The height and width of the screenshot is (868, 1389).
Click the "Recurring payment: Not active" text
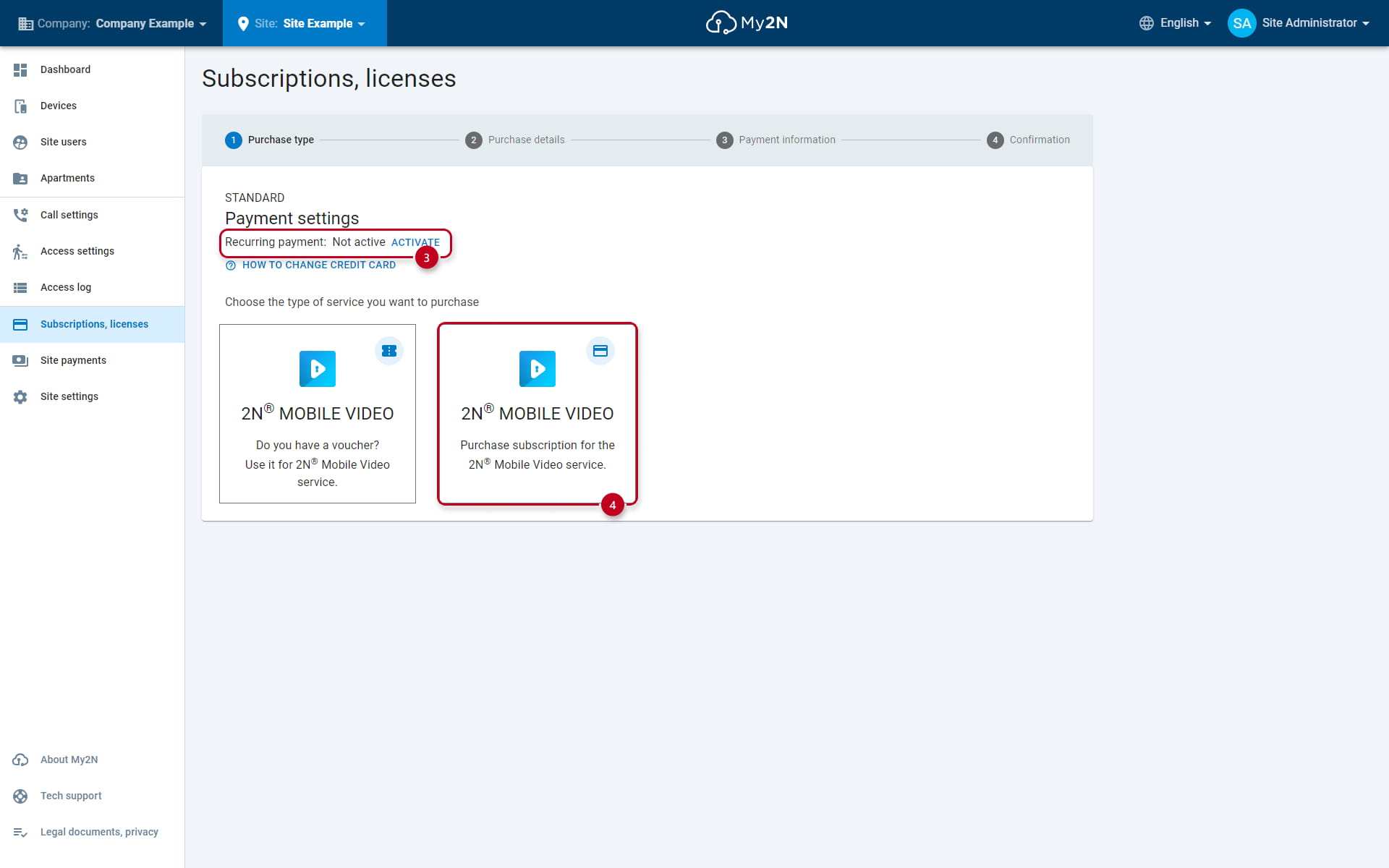(x=305, y=242)
